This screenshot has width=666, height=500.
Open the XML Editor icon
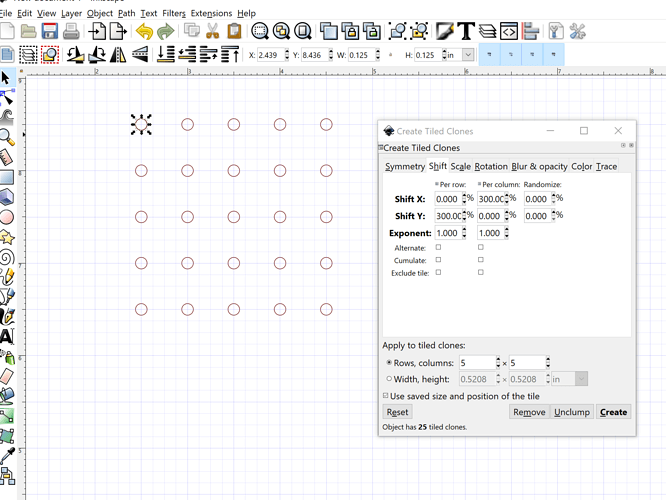click(508, 31)
